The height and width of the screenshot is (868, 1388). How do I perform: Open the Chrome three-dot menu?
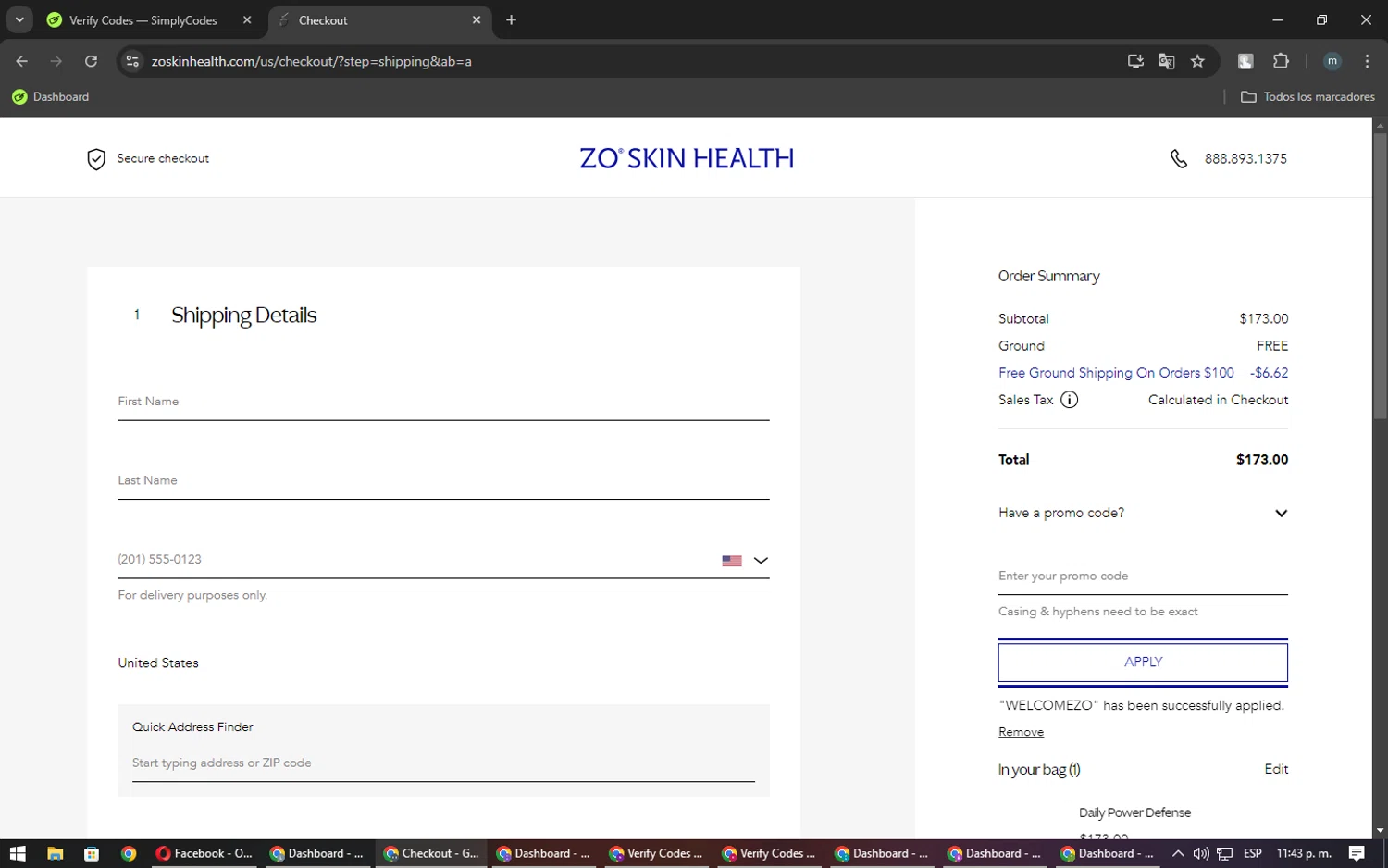1367,61
